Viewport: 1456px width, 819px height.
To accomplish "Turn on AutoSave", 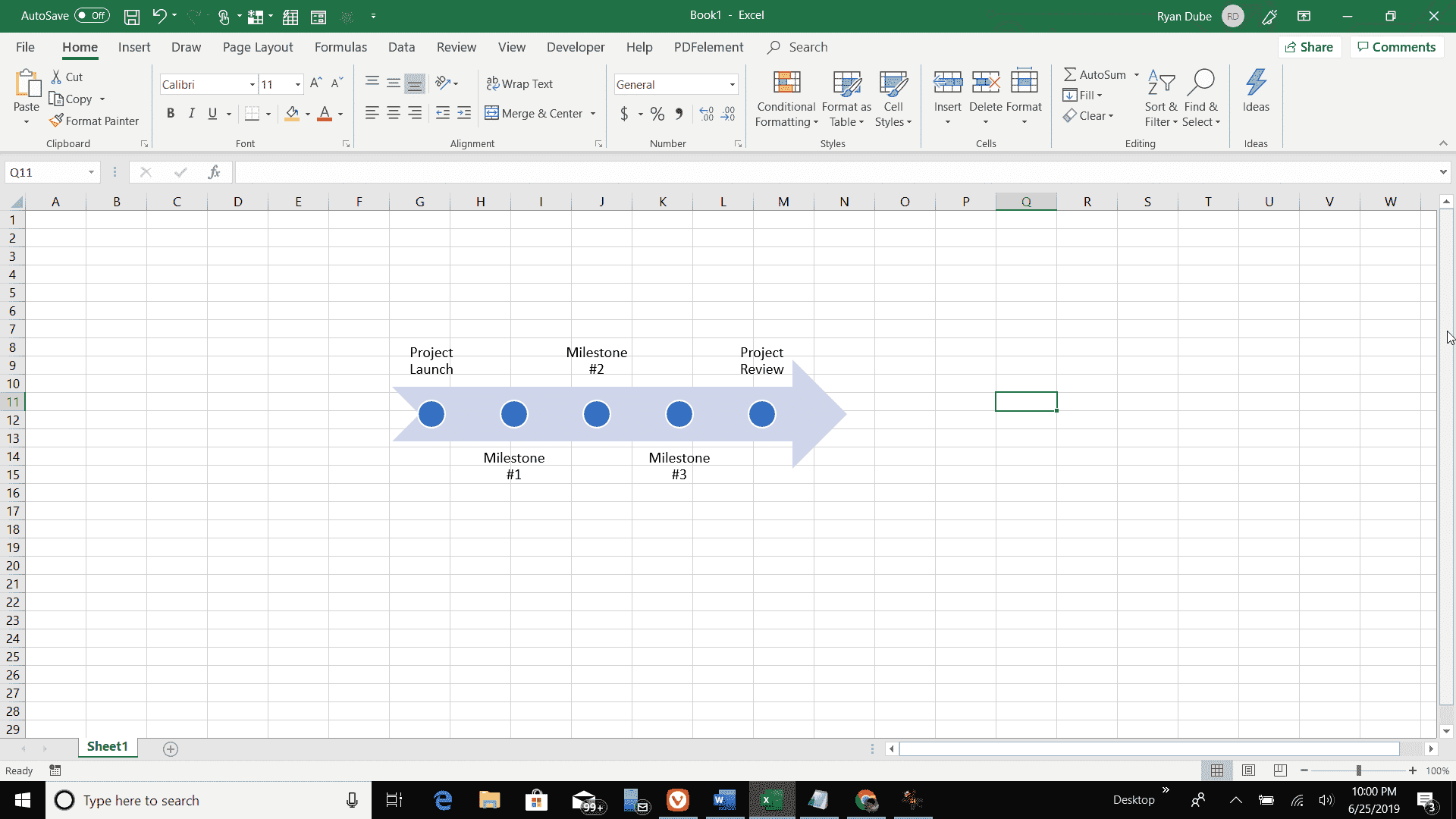I will point(91,15).
